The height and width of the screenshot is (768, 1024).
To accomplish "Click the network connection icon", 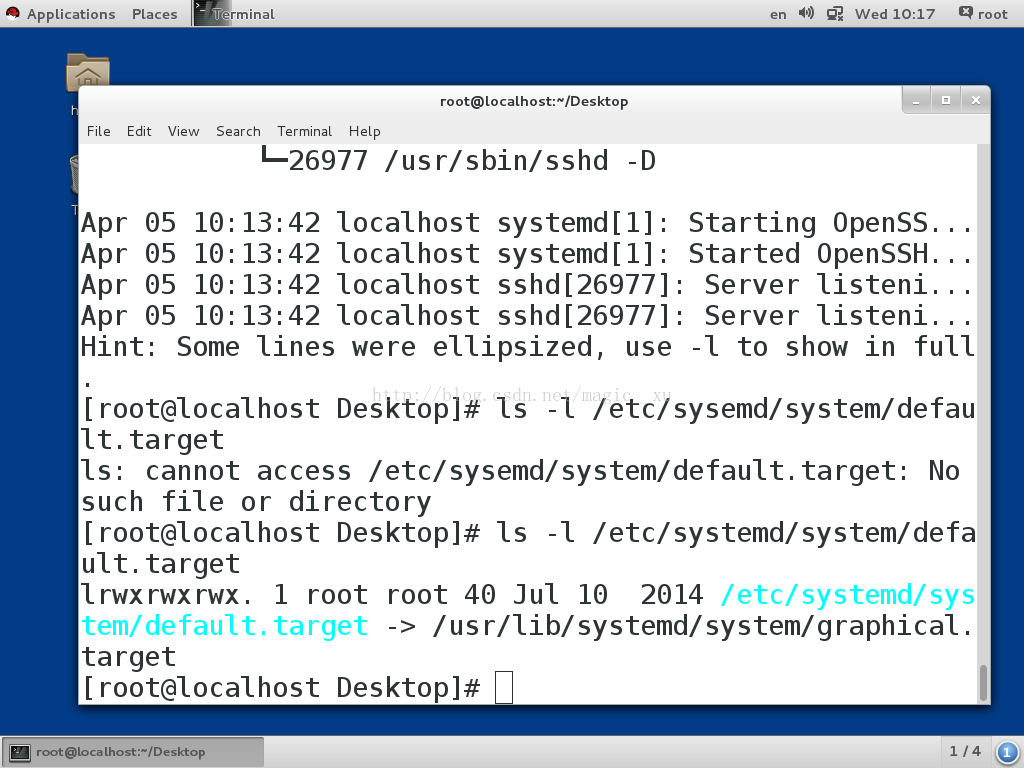I will tap(835, 14).
